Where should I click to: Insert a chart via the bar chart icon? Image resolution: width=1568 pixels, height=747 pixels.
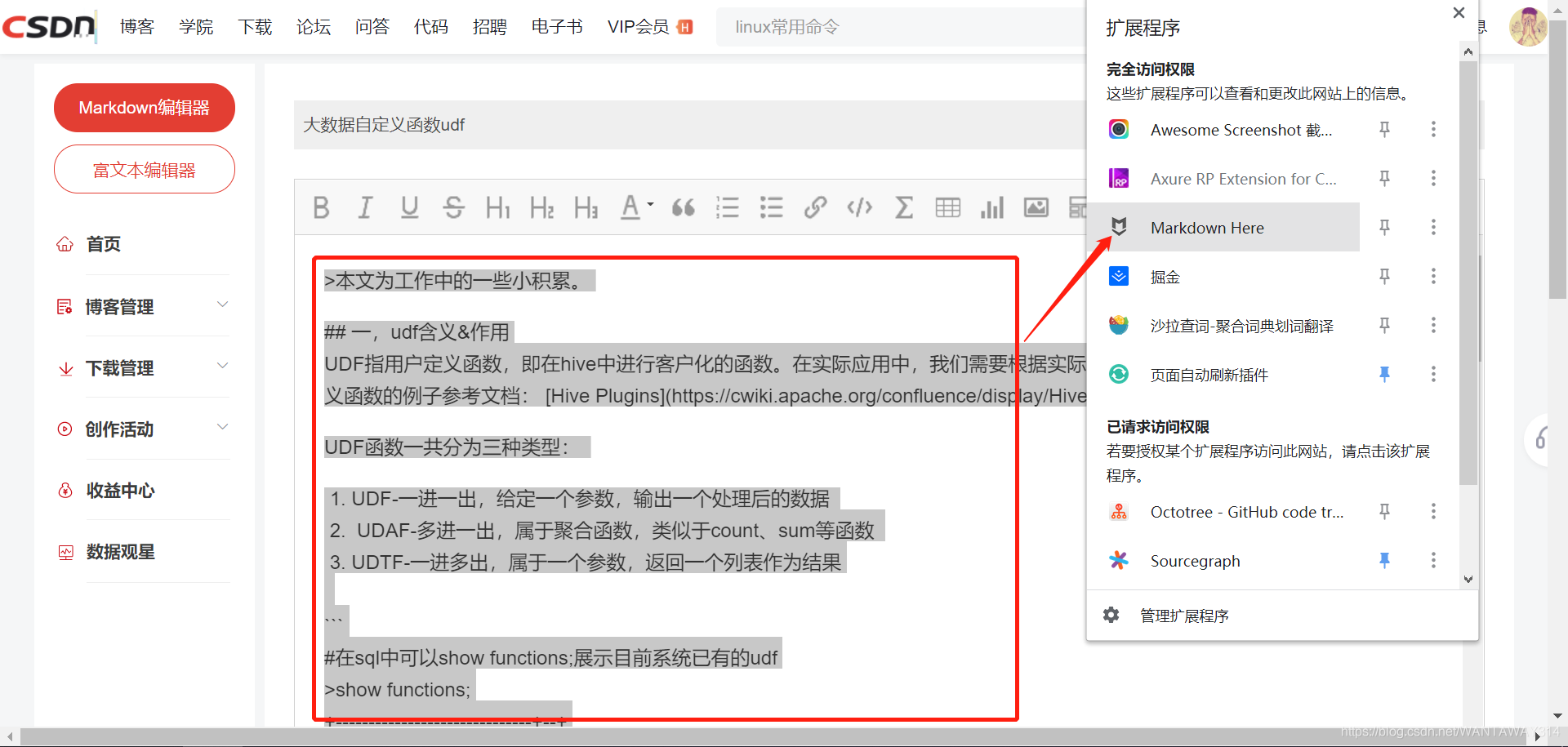[x=992, y=207]
